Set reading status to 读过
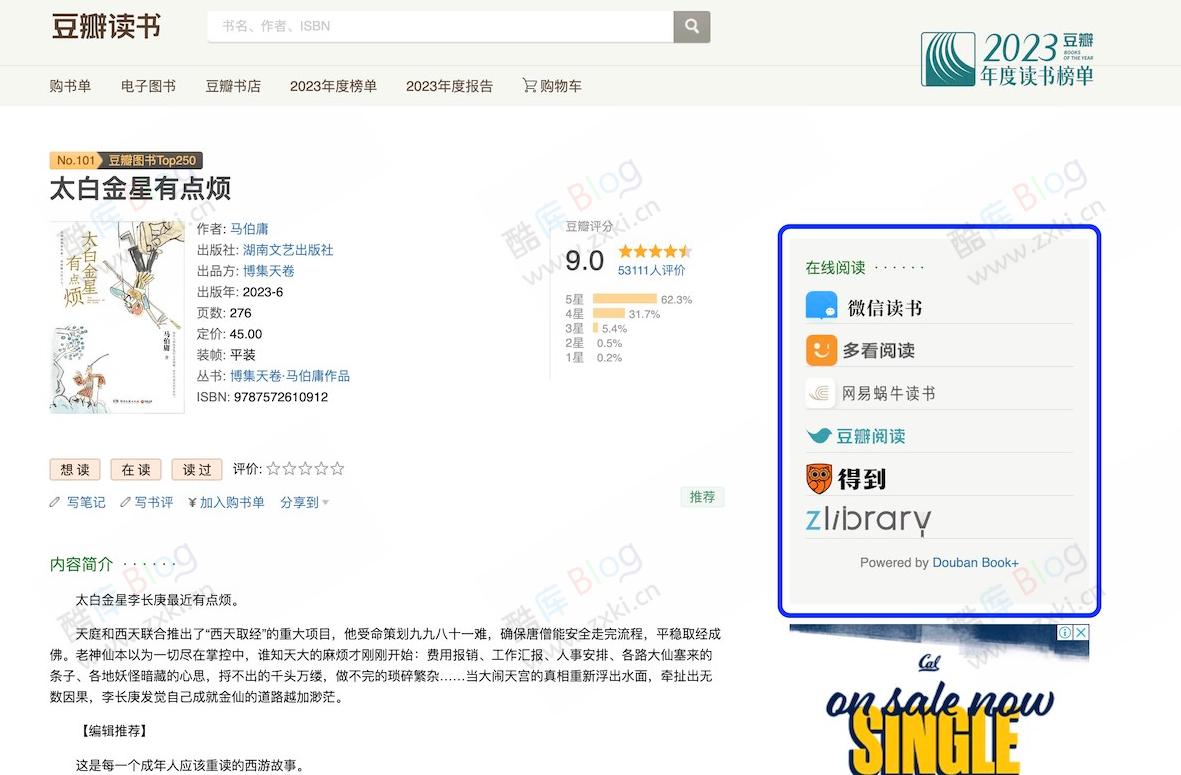Image resolution: width=1181 pixels, height=775 pixels. 196,469
